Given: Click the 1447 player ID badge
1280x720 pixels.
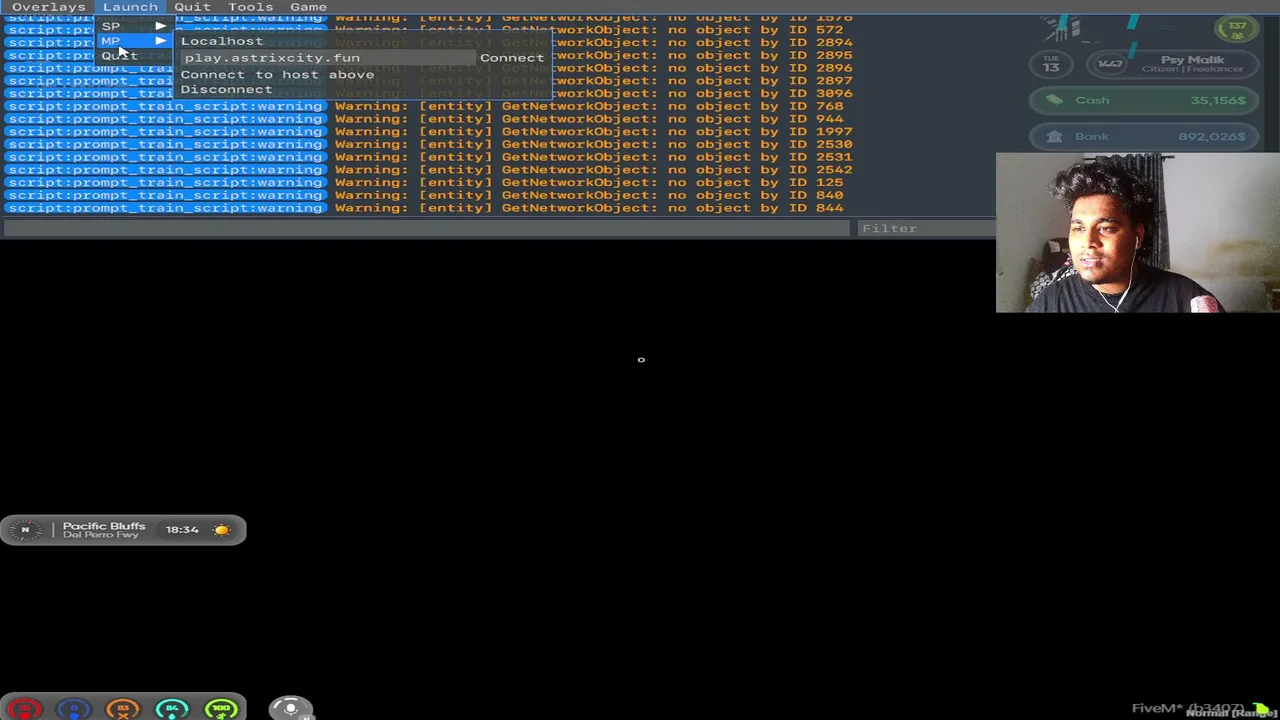Looking at the screenshot, I should (x=1110, y=64).
